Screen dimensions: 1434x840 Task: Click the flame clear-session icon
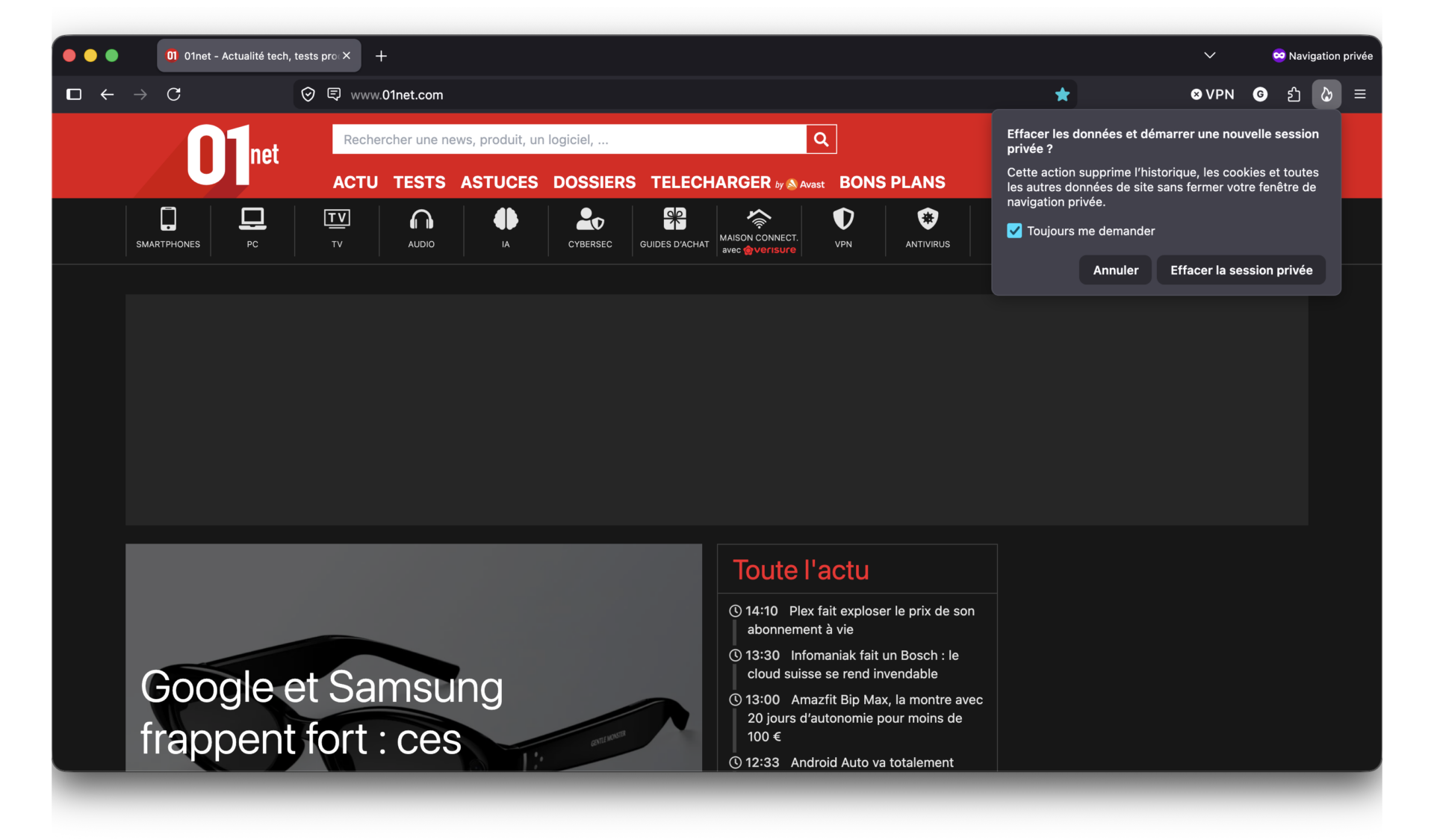(1326, 94)
